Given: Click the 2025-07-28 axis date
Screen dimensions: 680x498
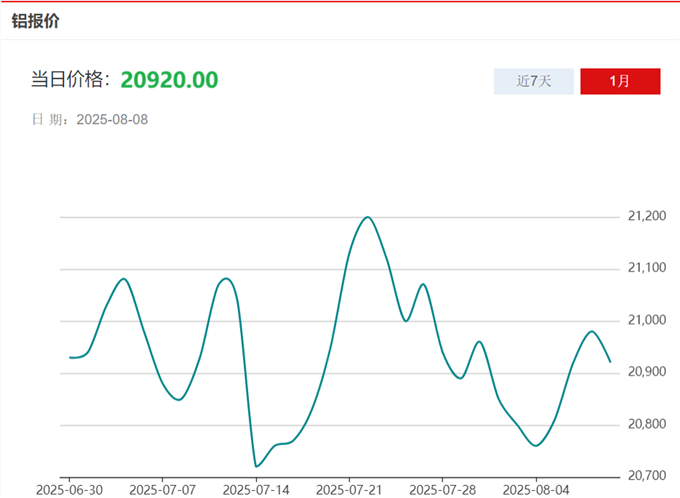Looking at the screenshot, I should click(441, 490).
